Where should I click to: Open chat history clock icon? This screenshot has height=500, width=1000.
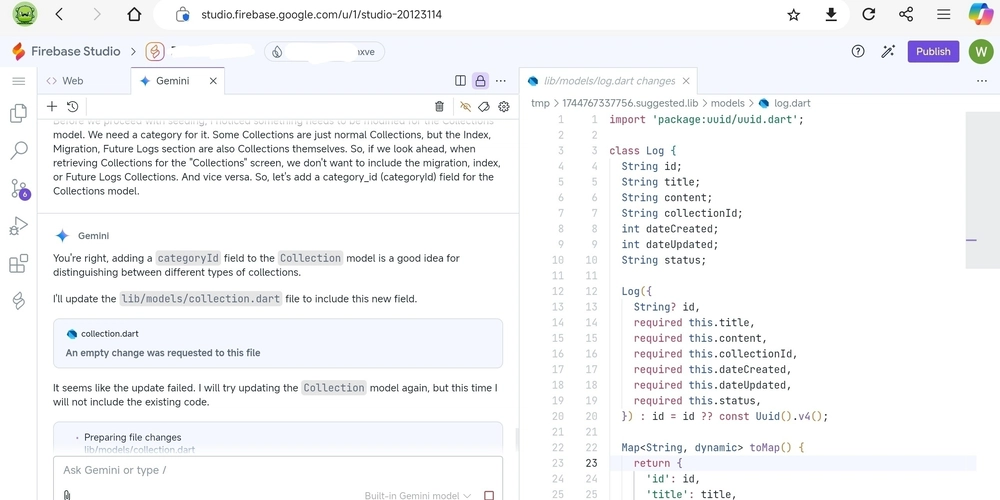pyautogui.click(x=72, y=107)
